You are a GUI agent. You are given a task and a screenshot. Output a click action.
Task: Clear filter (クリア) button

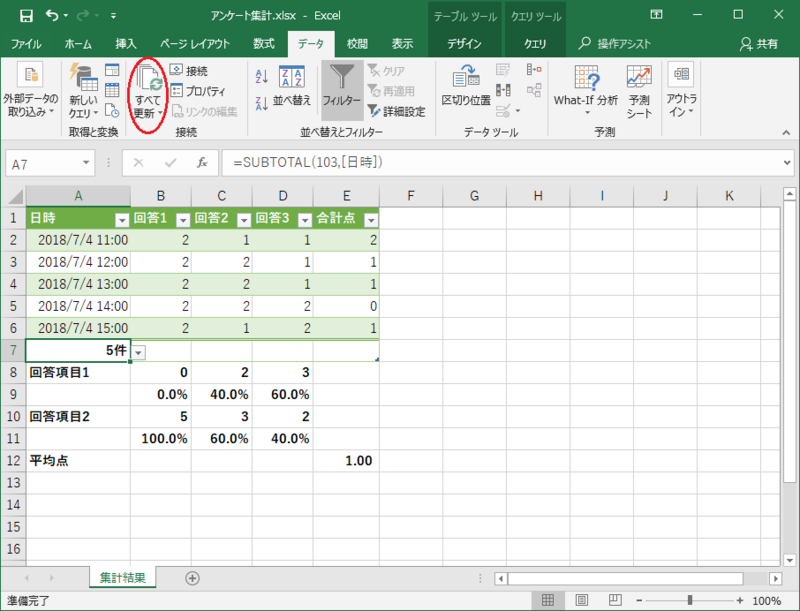click(386, 70)
